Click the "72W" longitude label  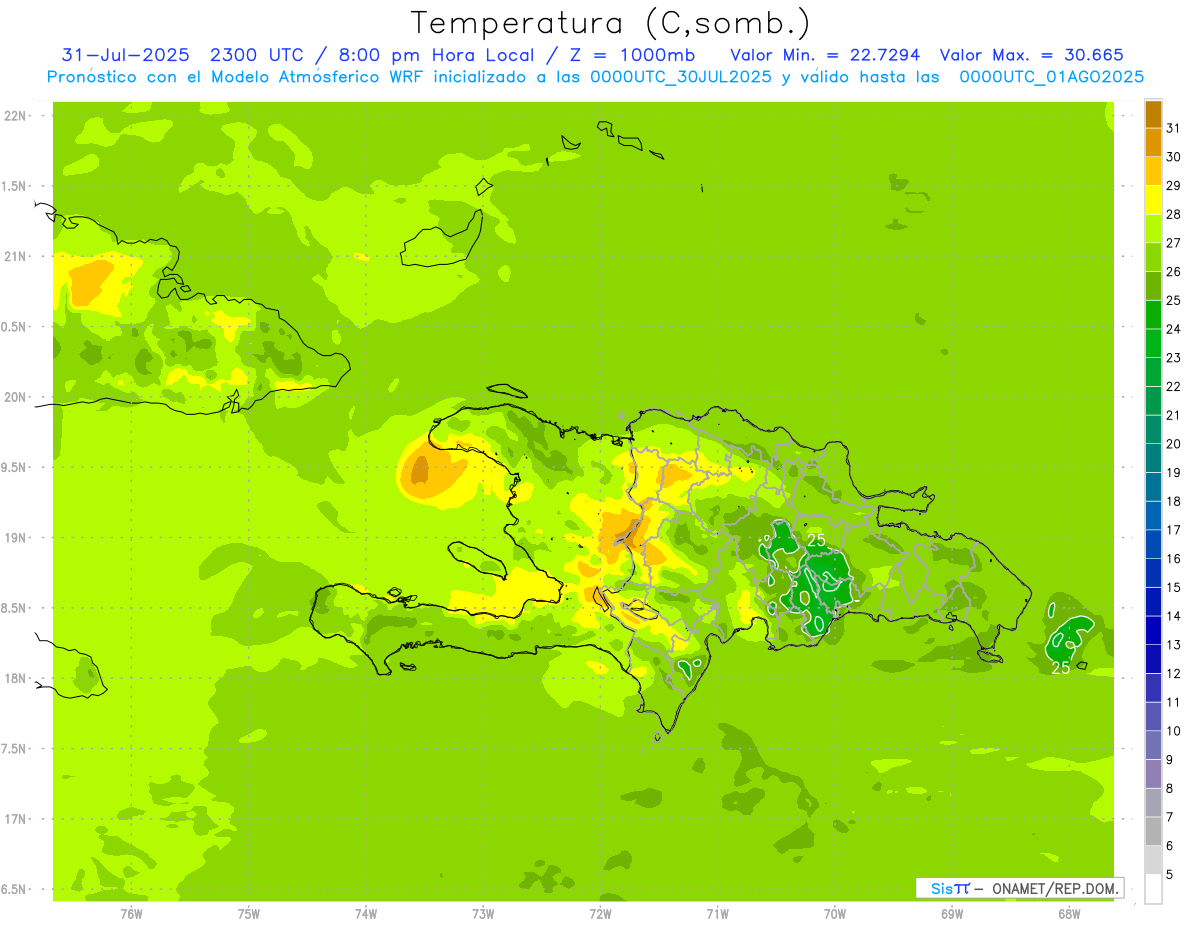(x=600, y=913)
